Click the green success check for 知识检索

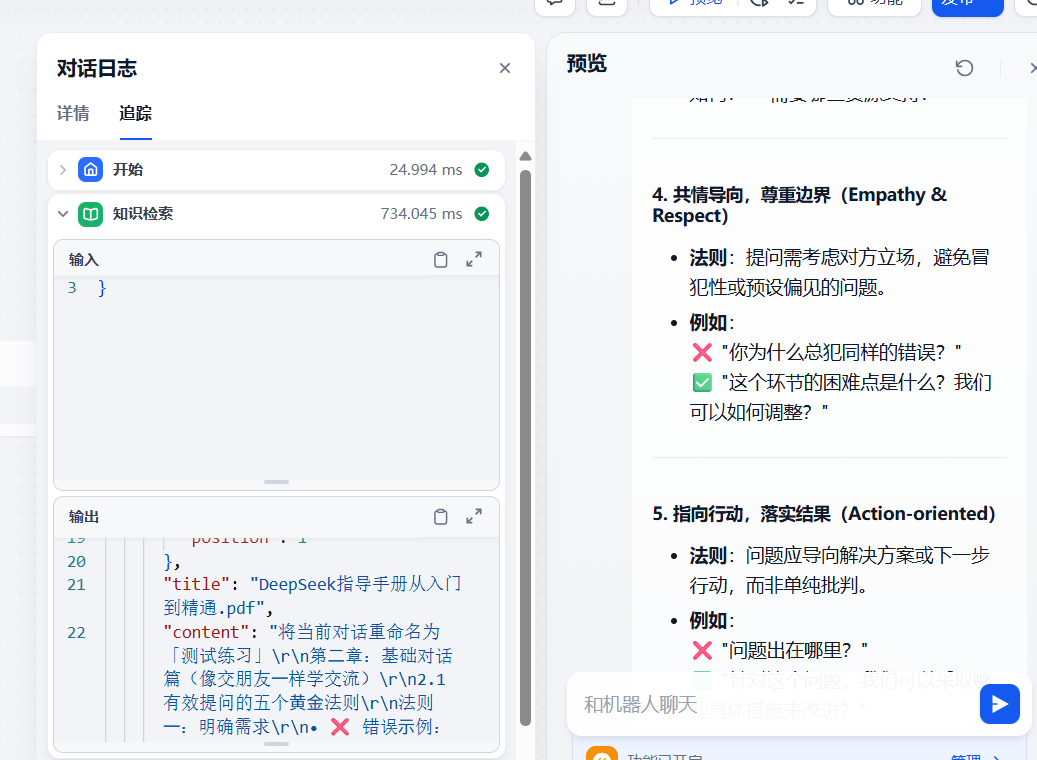click(482, 214)
